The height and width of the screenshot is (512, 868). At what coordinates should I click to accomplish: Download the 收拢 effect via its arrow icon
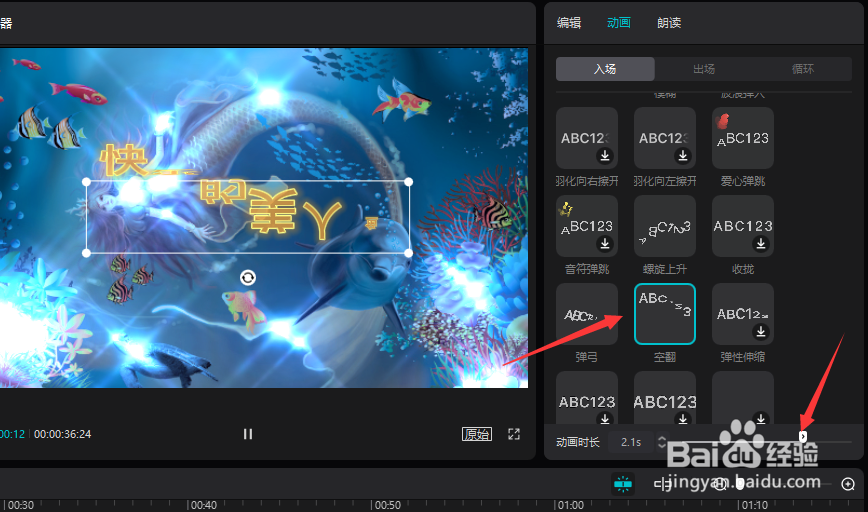click(x=761, y=244)
